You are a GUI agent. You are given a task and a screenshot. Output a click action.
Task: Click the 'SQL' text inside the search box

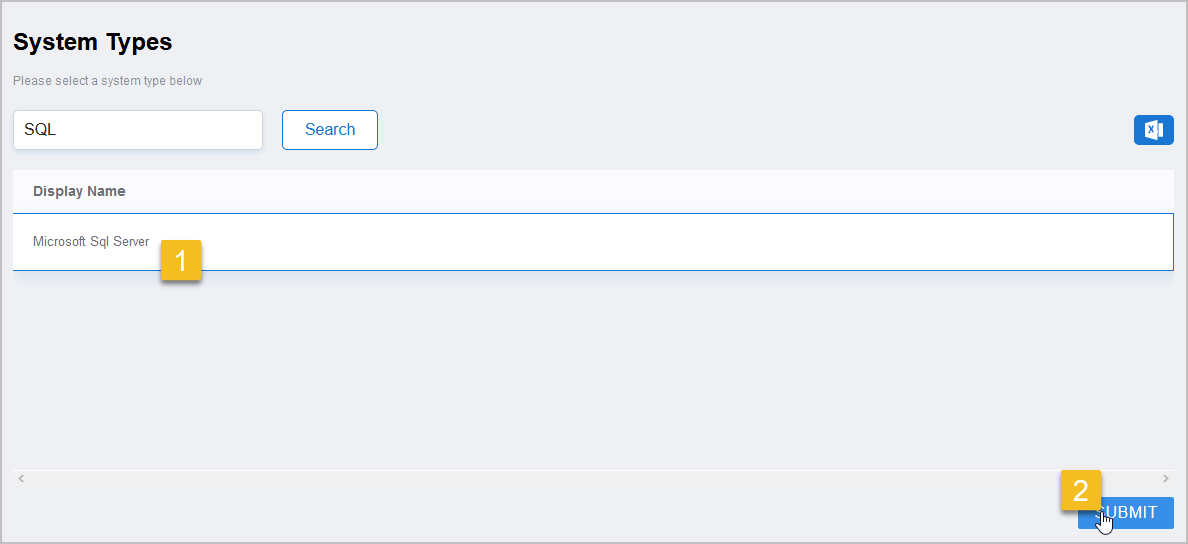pyautogui.click(x=40, y=130)
